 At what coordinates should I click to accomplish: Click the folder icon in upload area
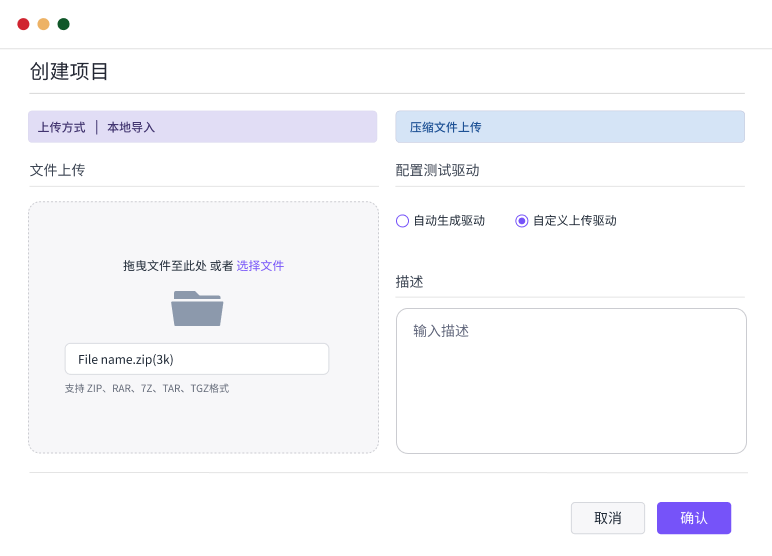(197, 308)
